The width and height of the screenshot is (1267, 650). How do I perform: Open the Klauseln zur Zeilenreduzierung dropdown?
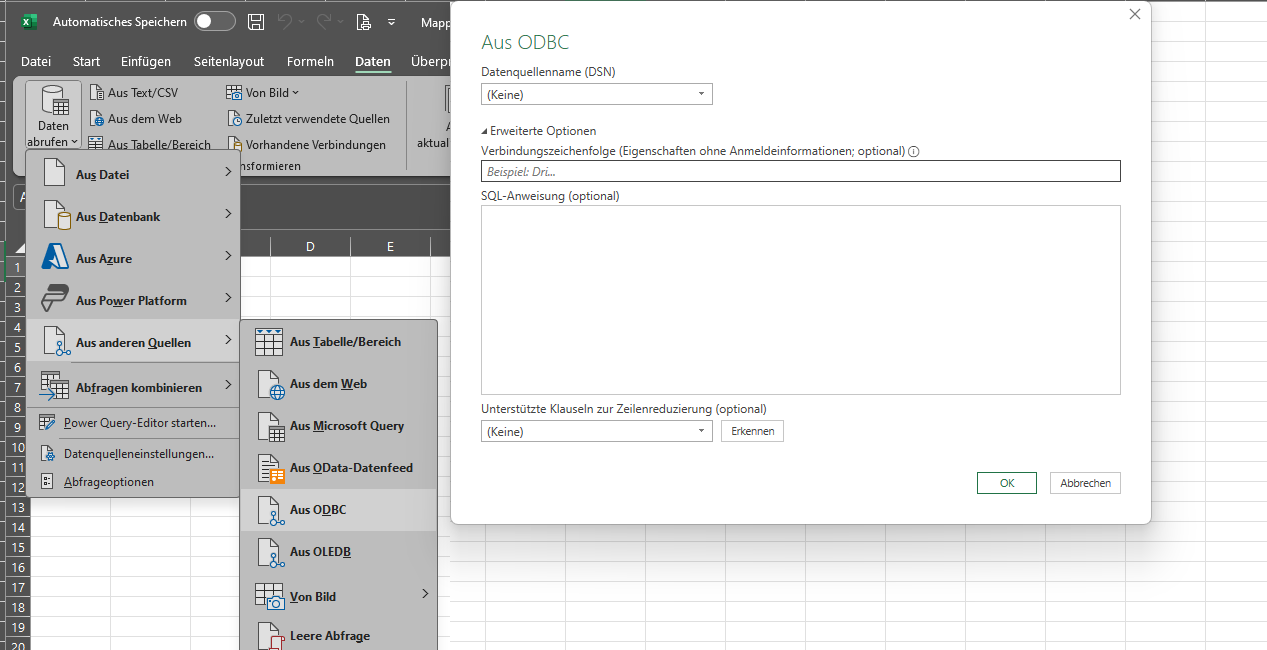(597, 431)
